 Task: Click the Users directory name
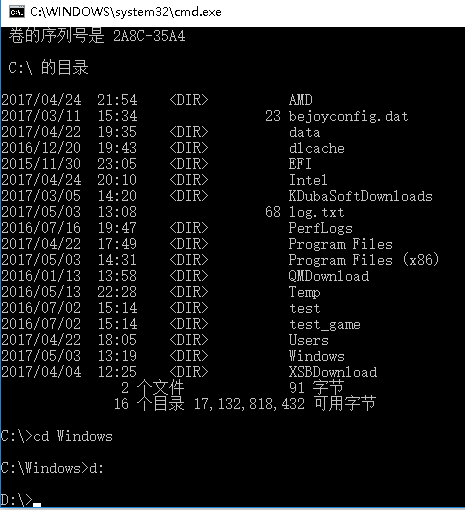tap(308, 340)
